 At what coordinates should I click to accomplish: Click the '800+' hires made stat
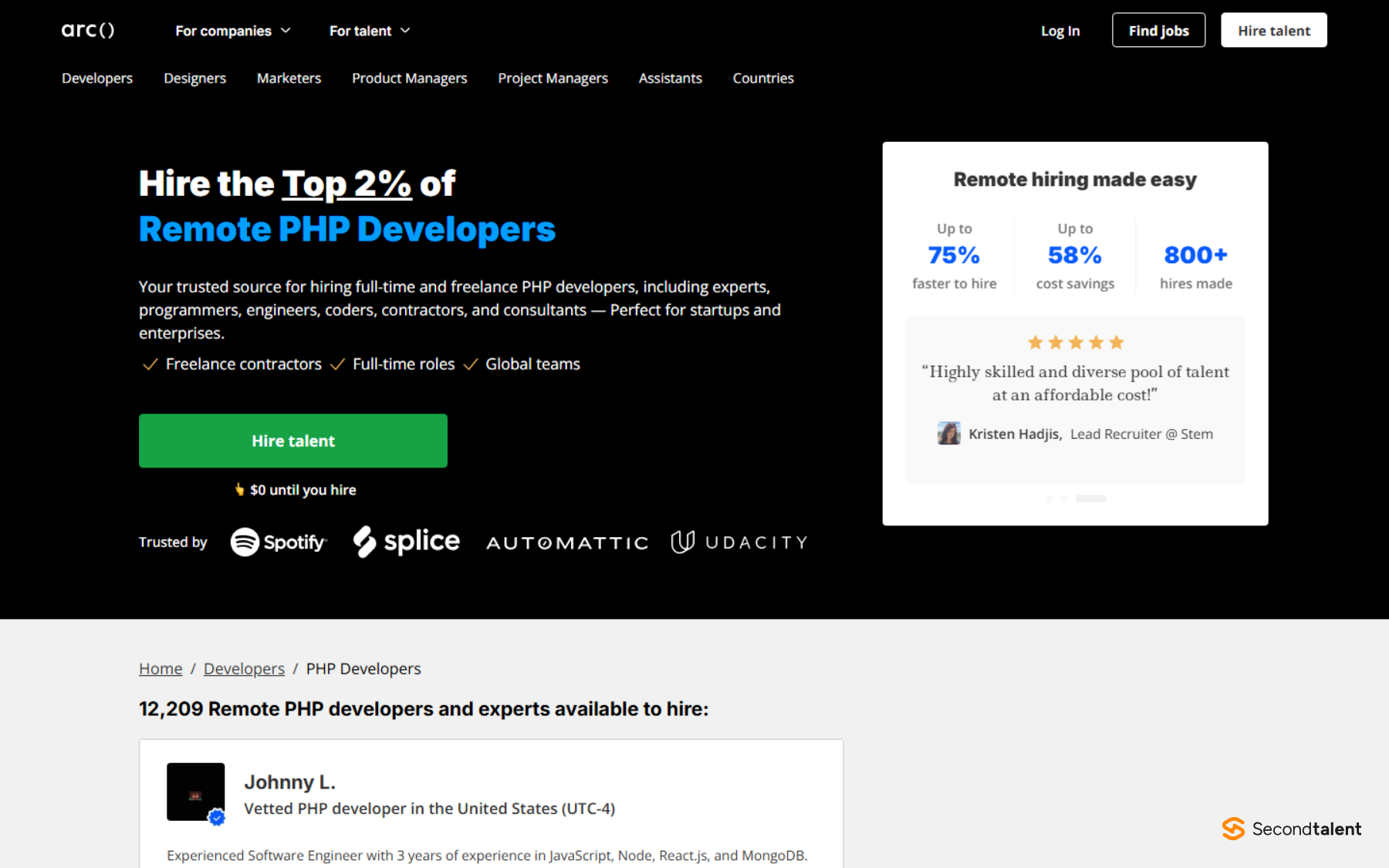click(x=1196, y=266)
